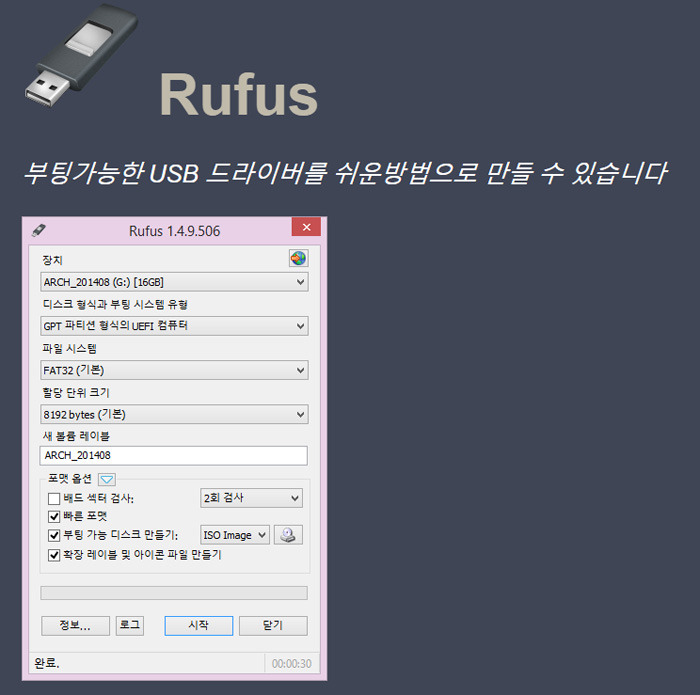The width and height of the screenshot is (700, 695).
Task: Click the Rufus 1.4.9.506 title text
Action: [x=175, y=231]
